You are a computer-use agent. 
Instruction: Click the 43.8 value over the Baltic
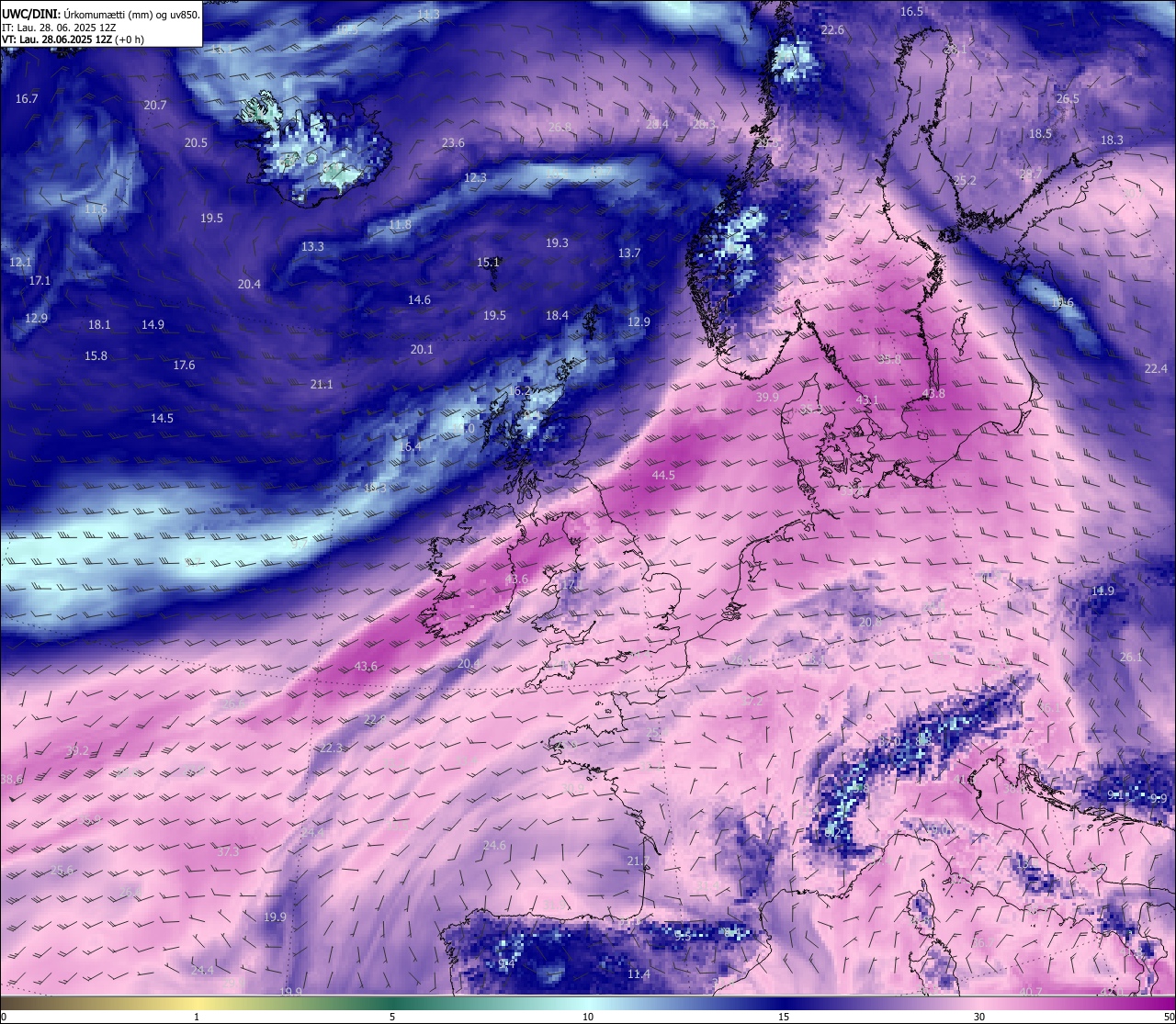[933, 393]
